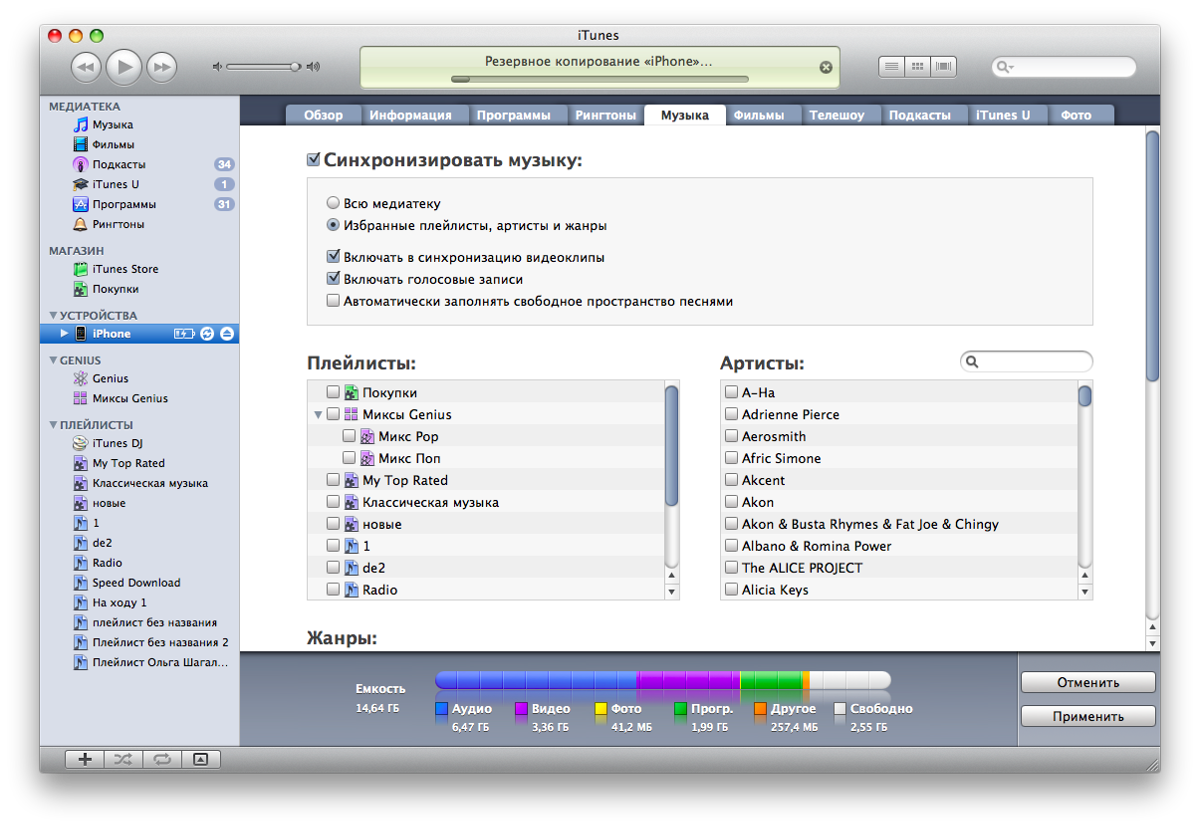This screenshot has width=1200, height=828.
Task: Click the playlists list scrollbar
Action: tap(672, 445)
